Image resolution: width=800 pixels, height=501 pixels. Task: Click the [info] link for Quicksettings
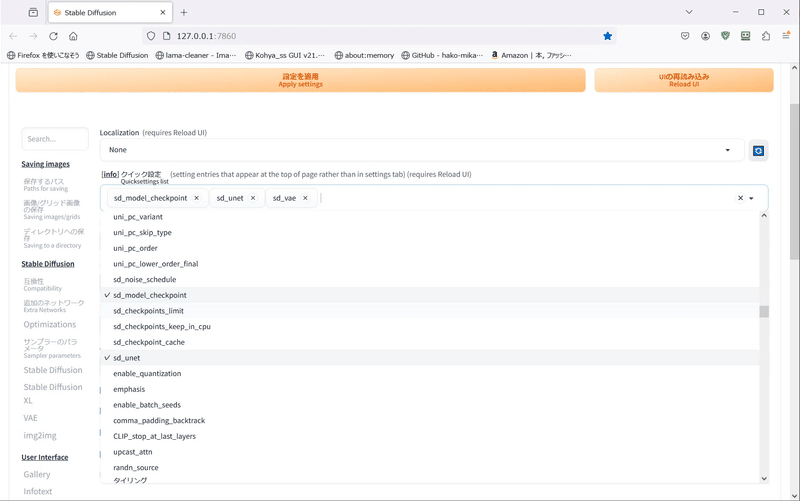point(110,174)
